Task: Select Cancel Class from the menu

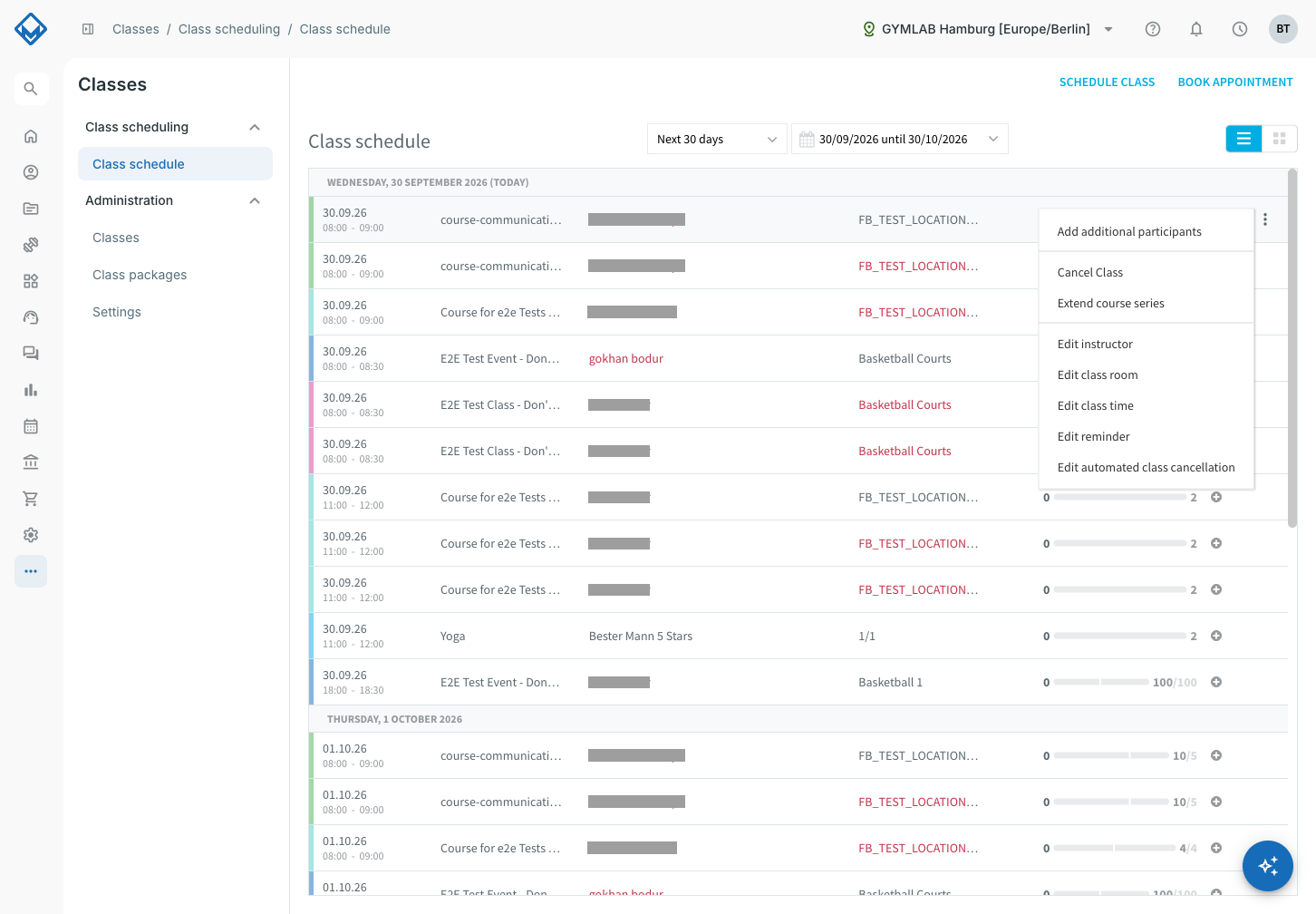Action: 1147,273
